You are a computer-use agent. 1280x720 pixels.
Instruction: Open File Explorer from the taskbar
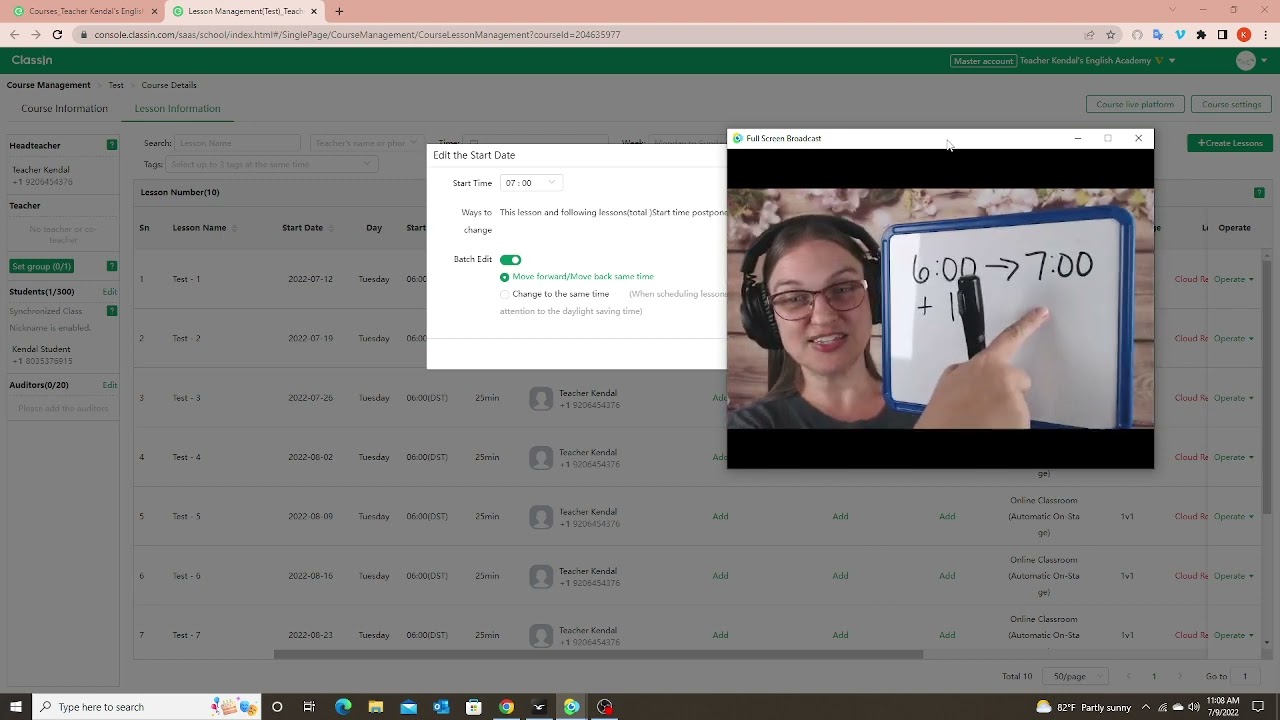coord(375,707)
